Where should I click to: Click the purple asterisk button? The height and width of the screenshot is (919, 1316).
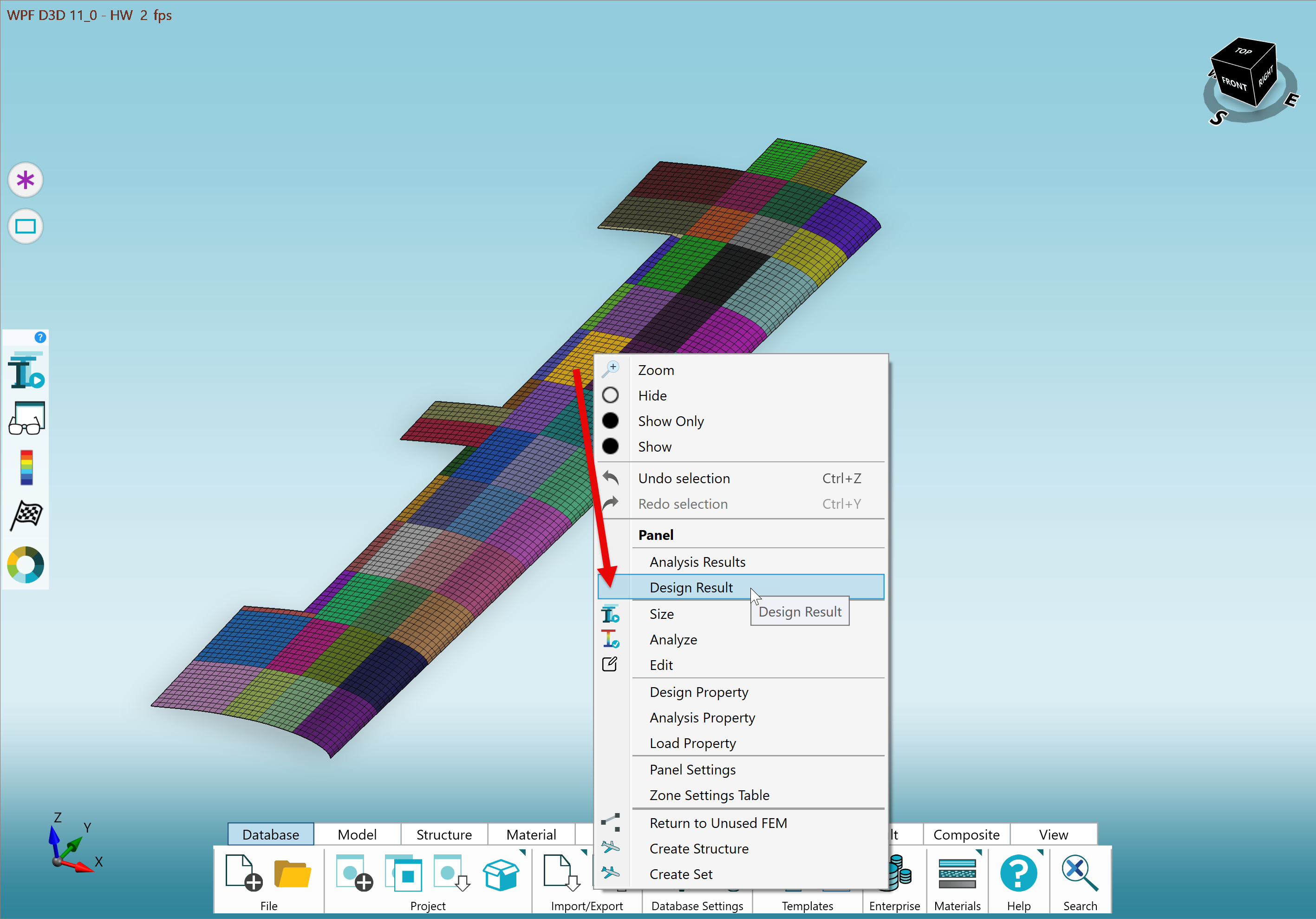(x=25, y=180)
